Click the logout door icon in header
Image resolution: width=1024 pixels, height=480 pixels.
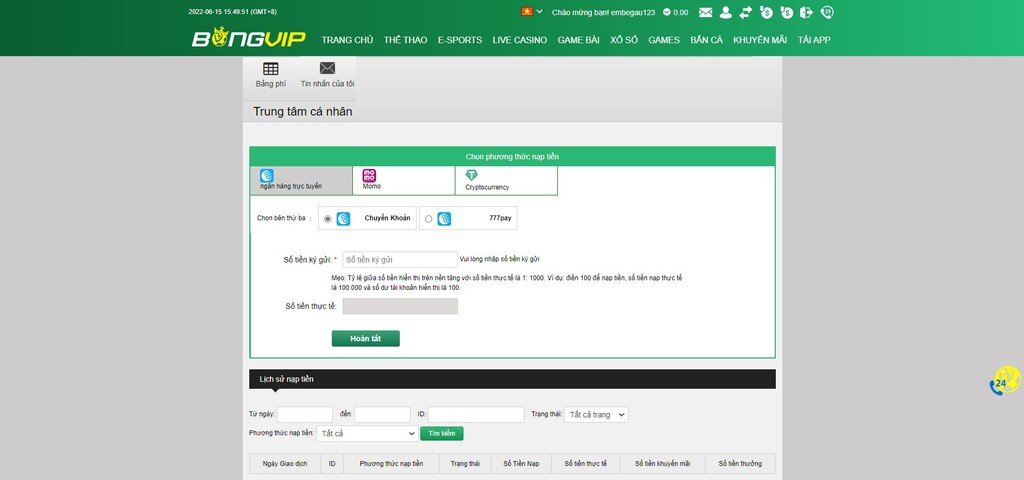806,12
